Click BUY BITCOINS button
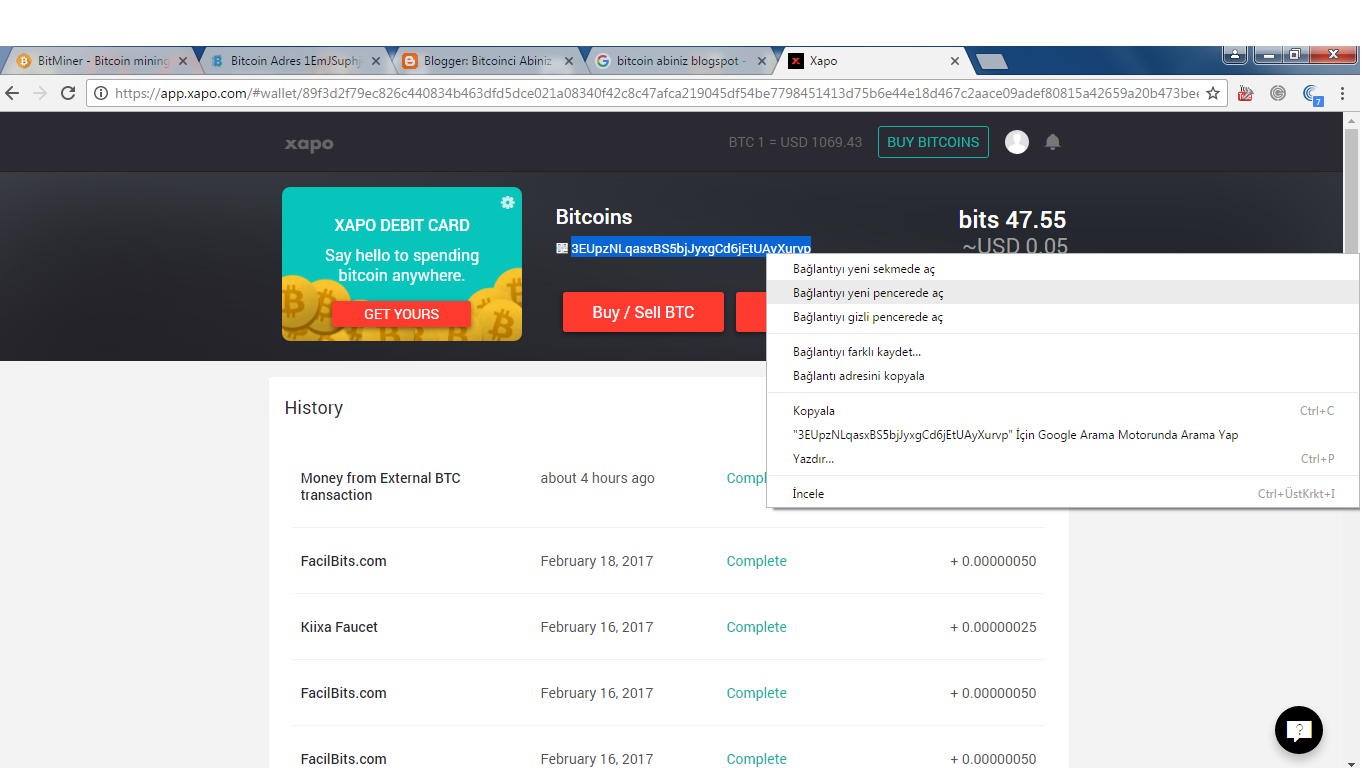Image resolution: width=1366 pixels, height=768 pixels. click(933, 142)
